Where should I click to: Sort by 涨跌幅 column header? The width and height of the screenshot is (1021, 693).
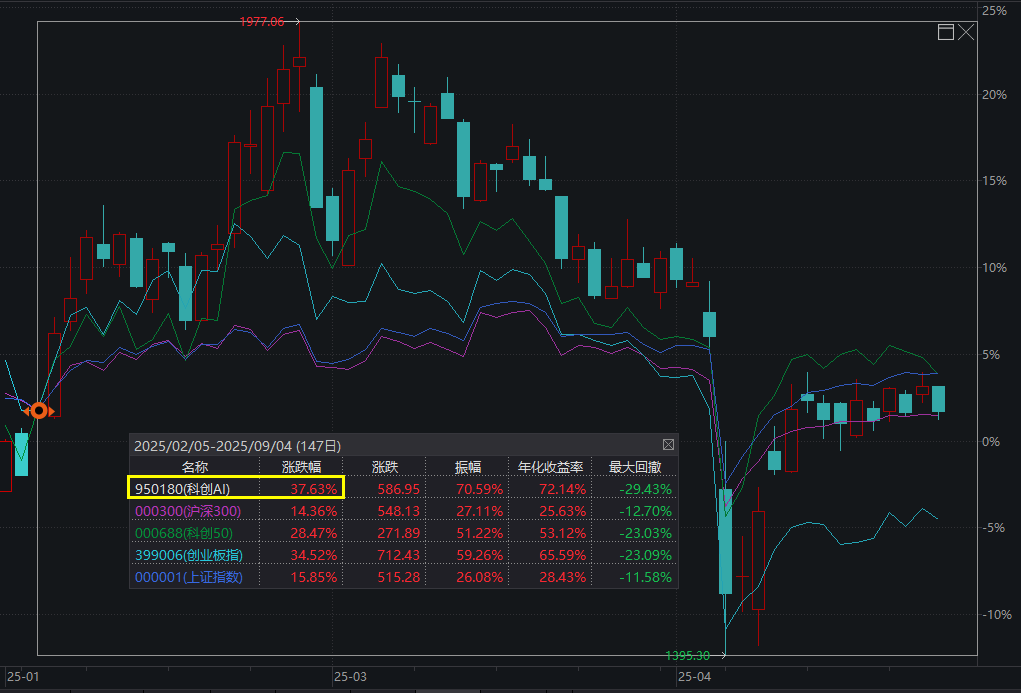coord(301,467)
